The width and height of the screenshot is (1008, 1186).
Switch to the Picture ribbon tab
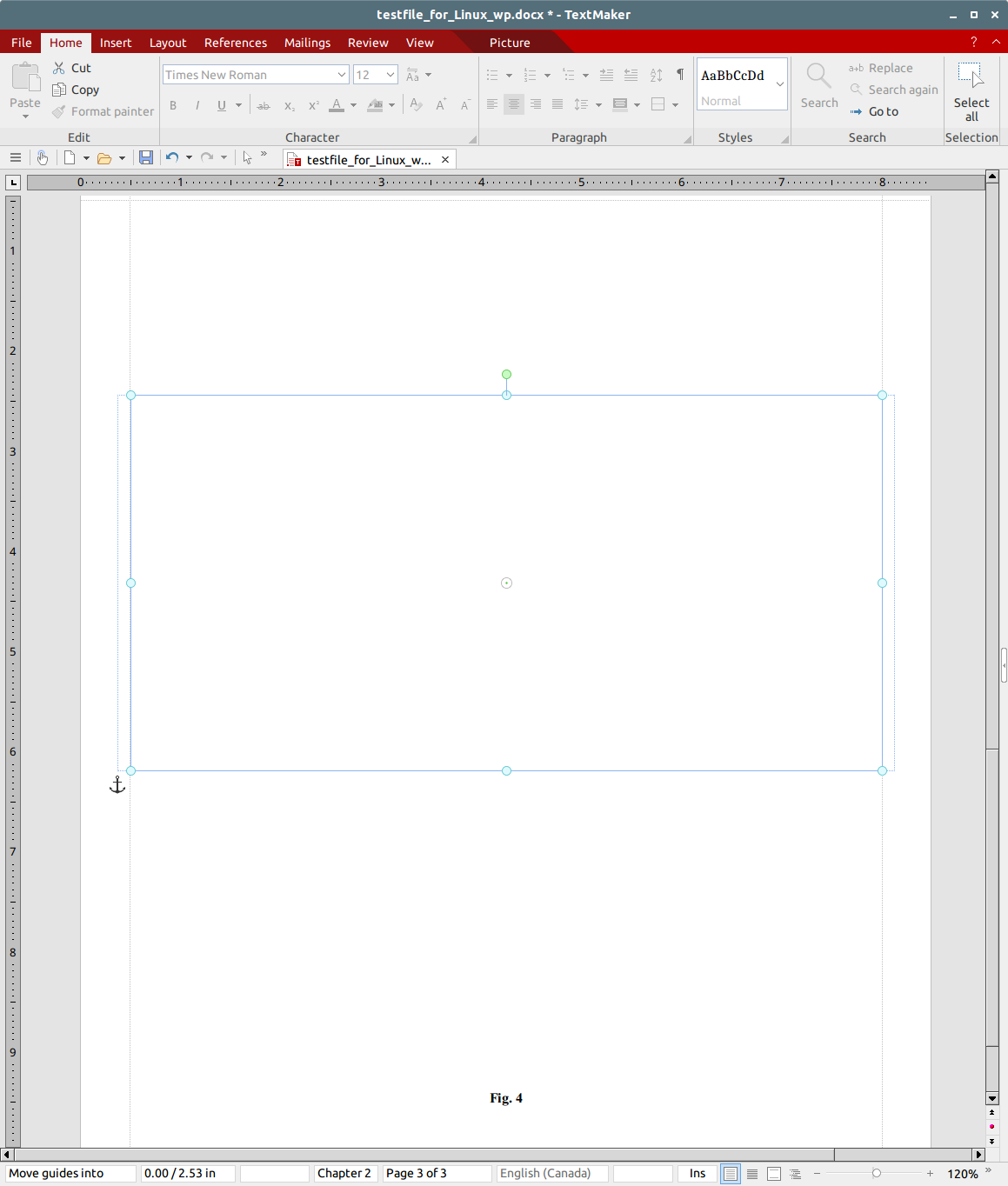[x=510, y=43]
